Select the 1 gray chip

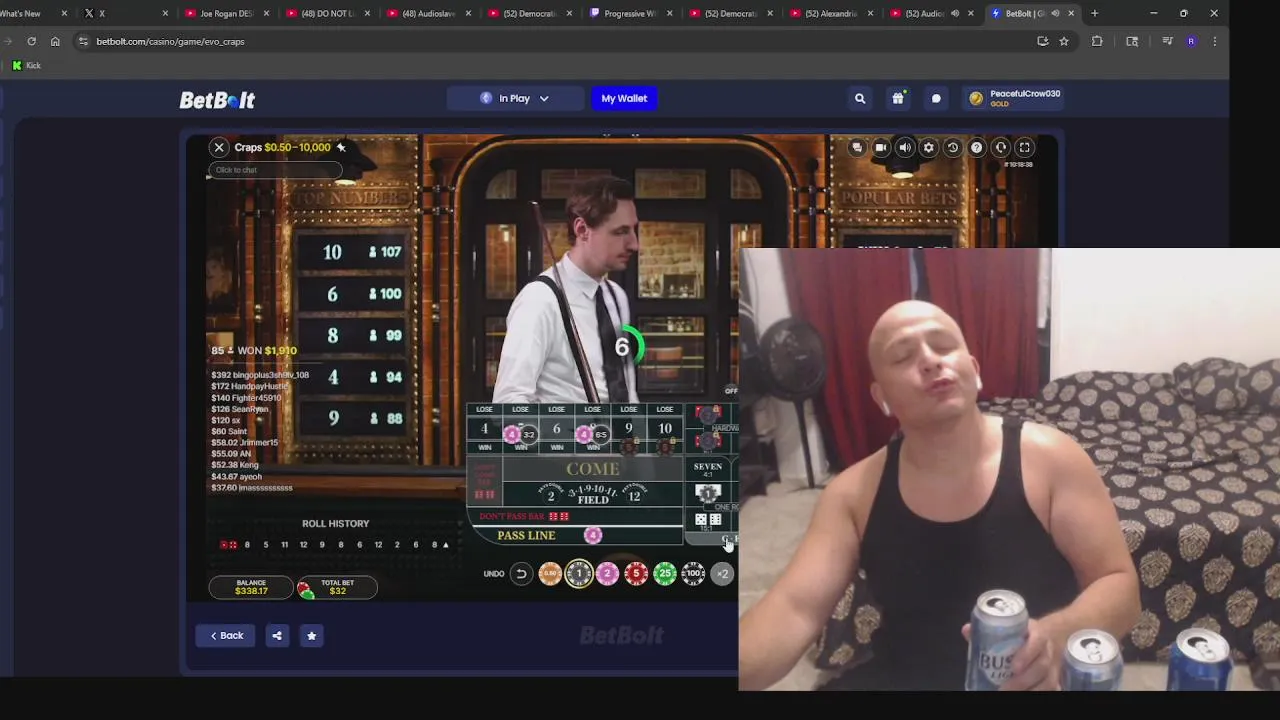click(x=579, y=573)
